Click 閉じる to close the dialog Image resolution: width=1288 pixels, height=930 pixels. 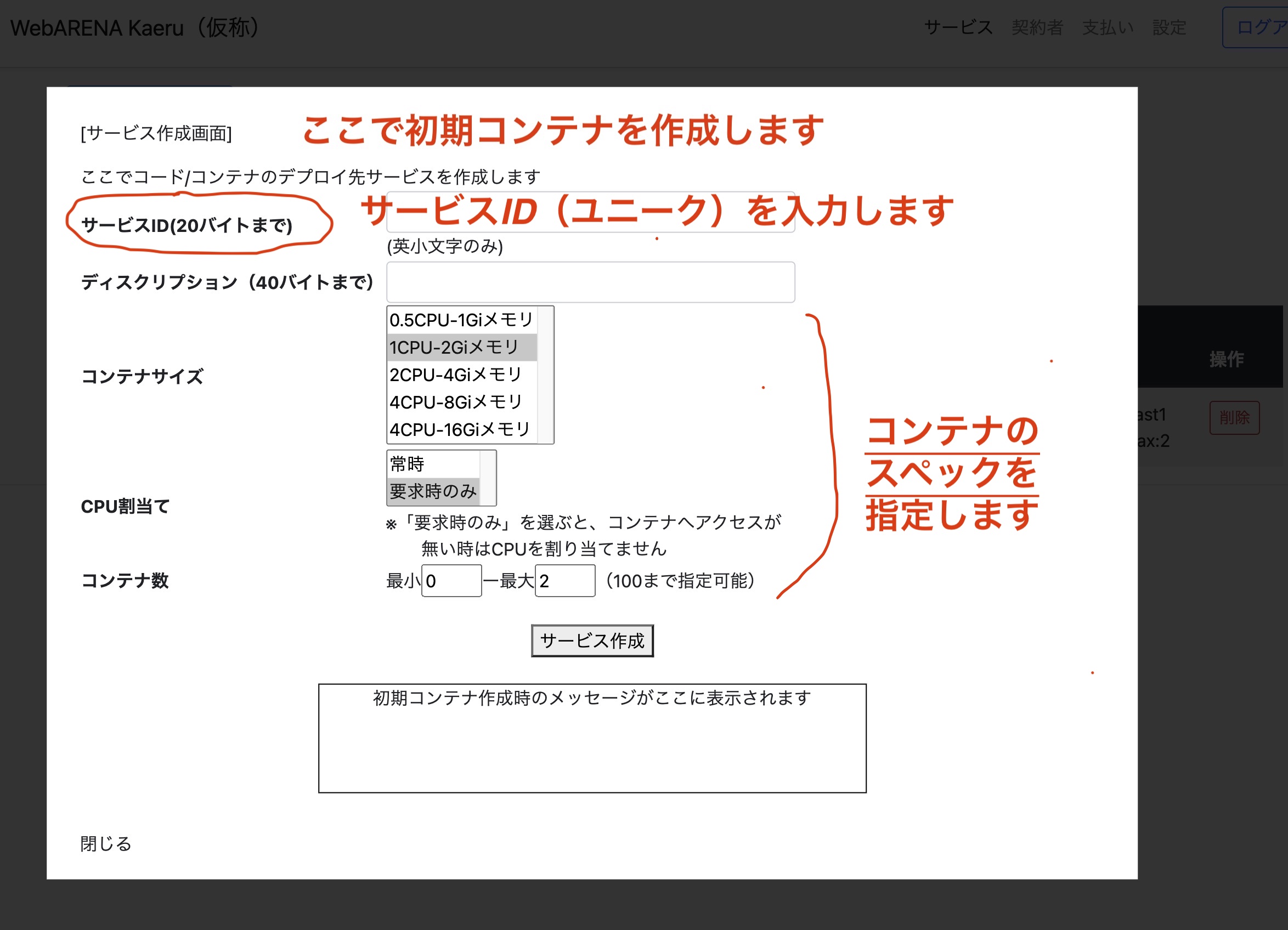pyautogui.click(x=106, y=844)
